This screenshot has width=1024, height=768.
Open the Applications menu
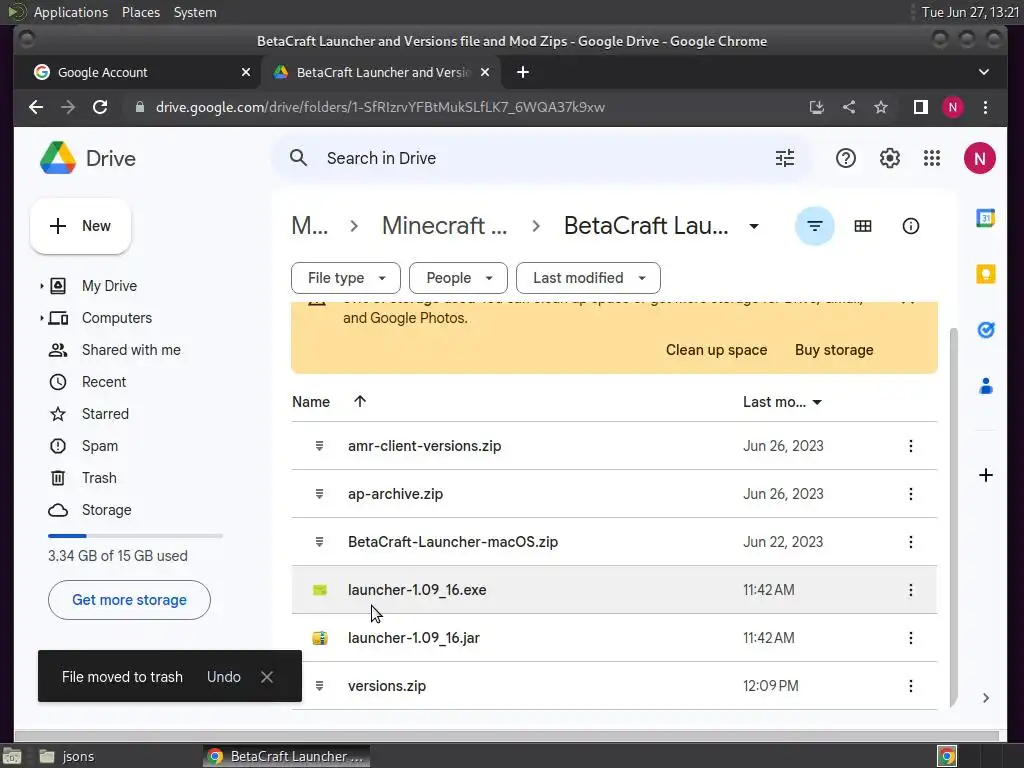pos(71,12)
